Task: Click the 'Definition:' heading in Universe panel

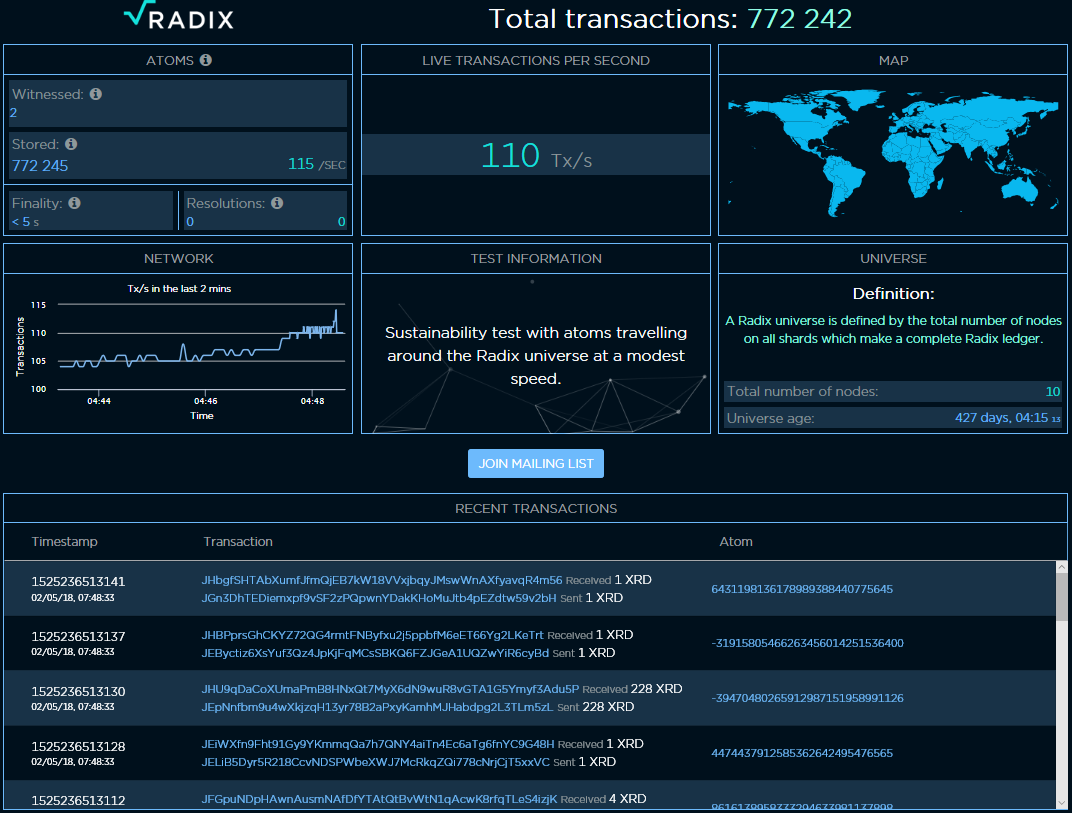Action: pos(893,293)
